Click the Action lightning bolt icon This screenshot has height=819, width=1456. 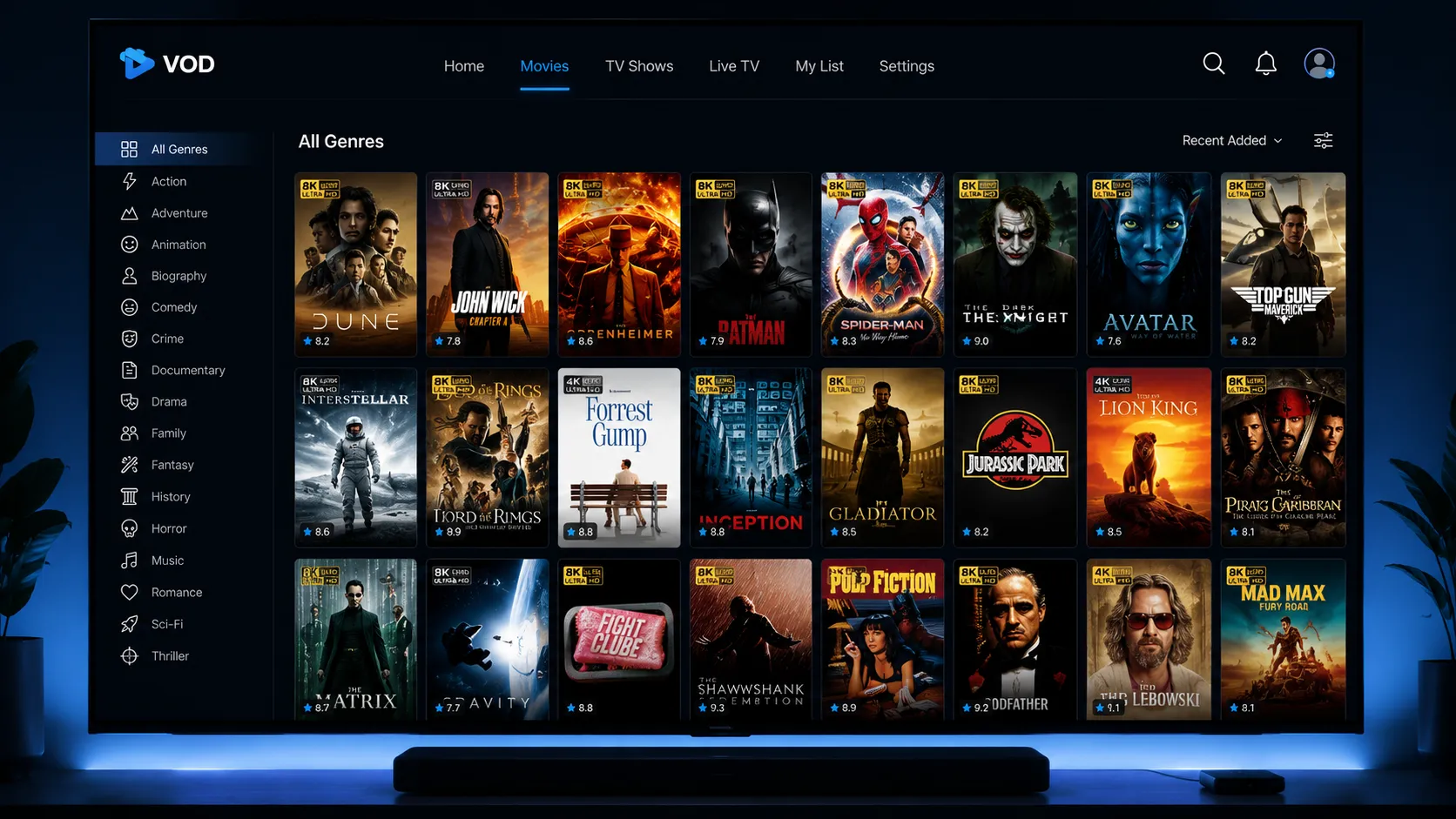pyautogui.click(x=129, y=181)
